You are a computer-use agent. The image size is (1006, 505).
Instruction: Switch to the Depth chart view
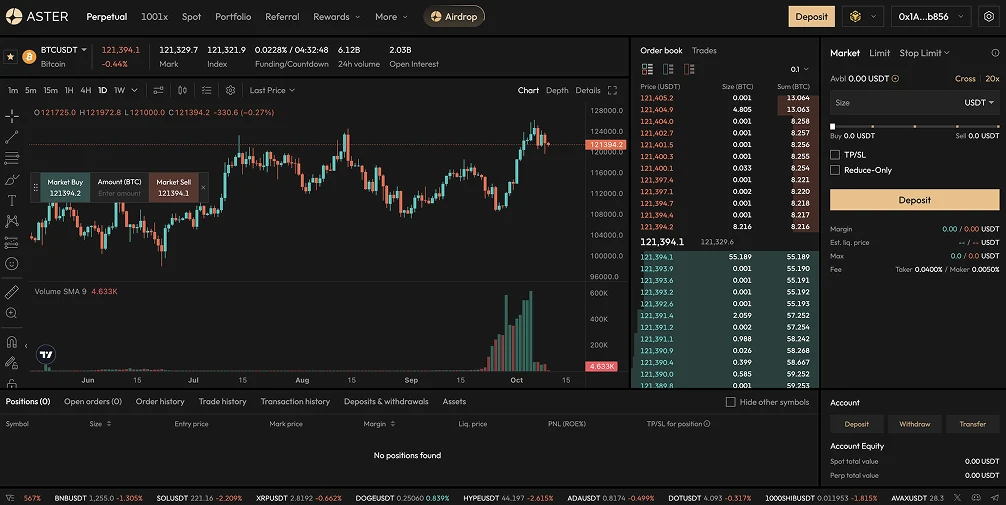click(557, 90)
